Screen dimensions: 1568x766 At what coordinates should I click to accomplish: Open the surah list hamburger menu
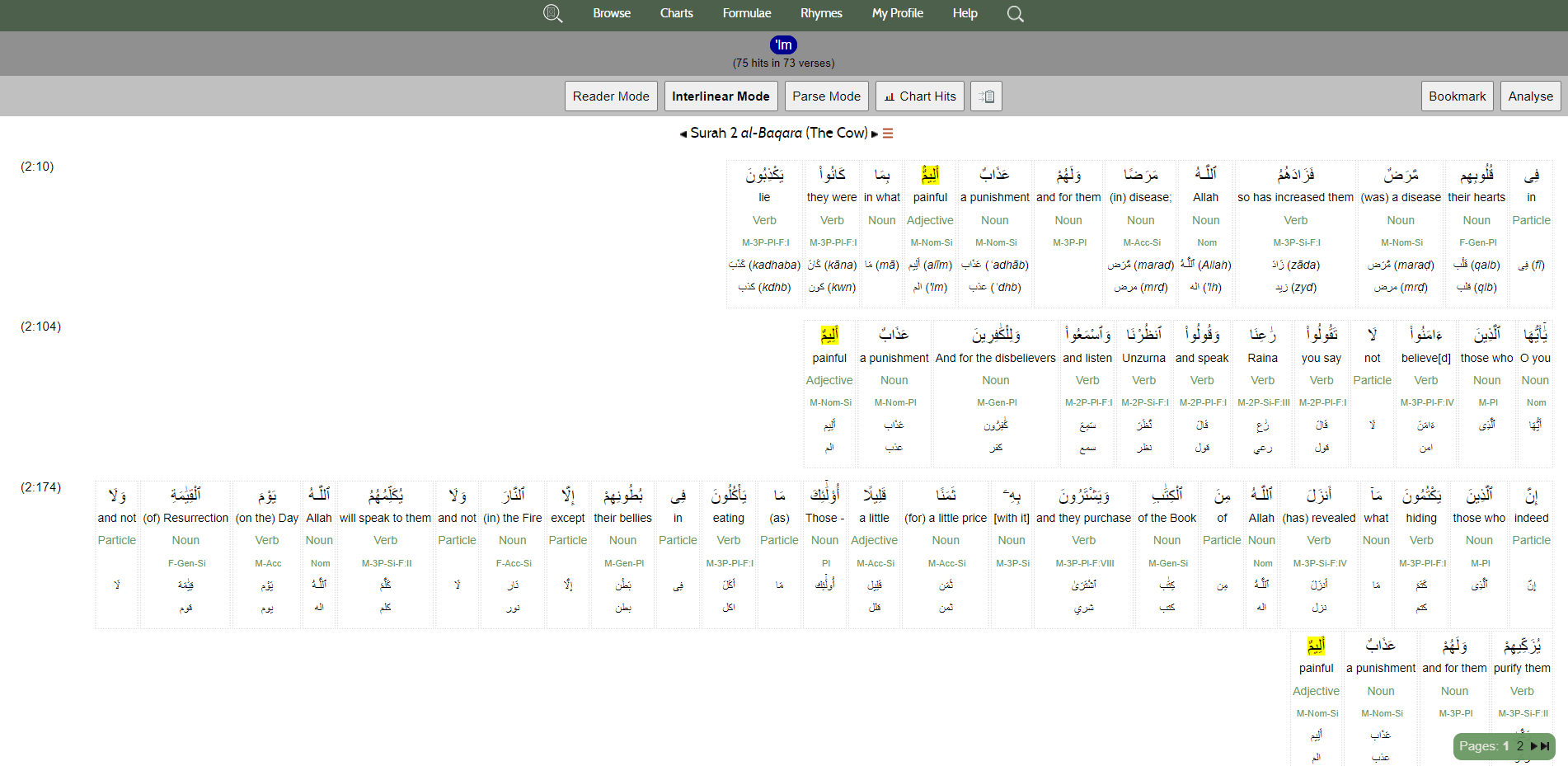[x=888, y=133]
